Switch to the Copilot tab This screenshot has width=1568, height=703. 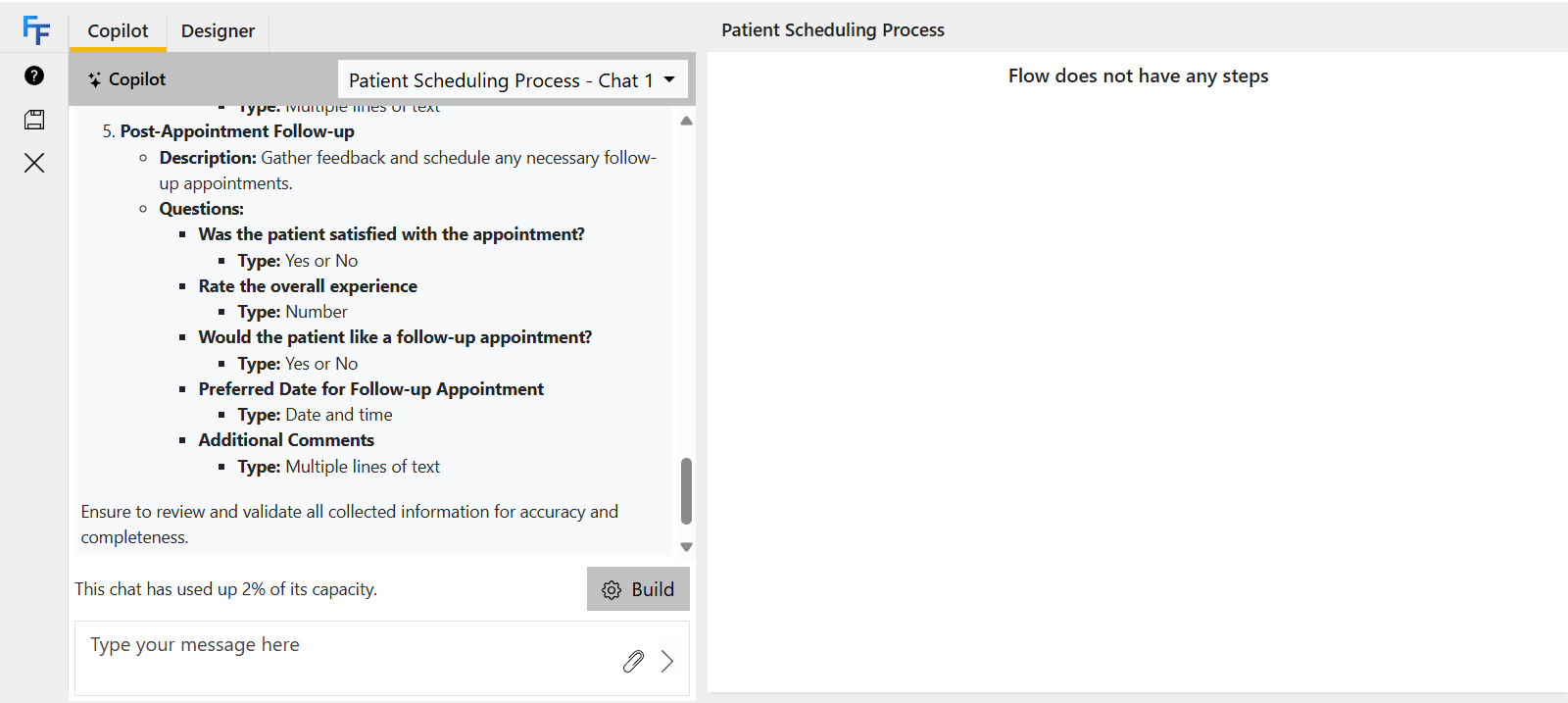(118, 30)
